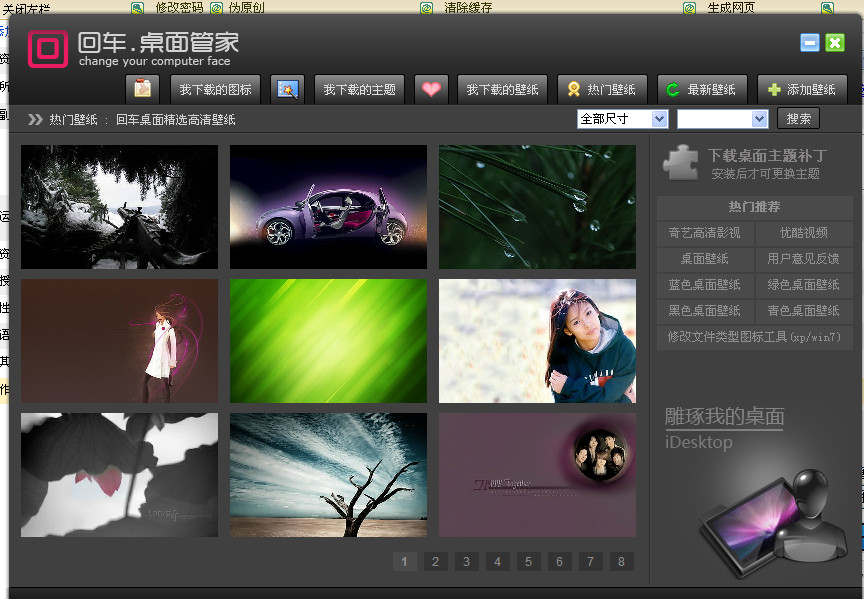Image resolution: width=864 pixels, height=599 pixels.
Task: Click the pink heart favorites icon
Action: click(x=431, y=88)
